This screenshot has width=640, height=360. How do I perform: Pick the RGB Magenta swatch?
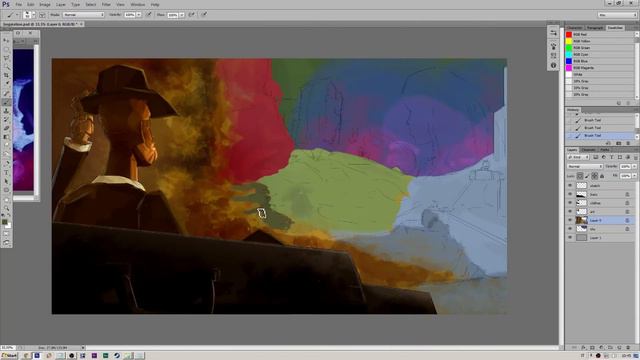coord(569,68)
